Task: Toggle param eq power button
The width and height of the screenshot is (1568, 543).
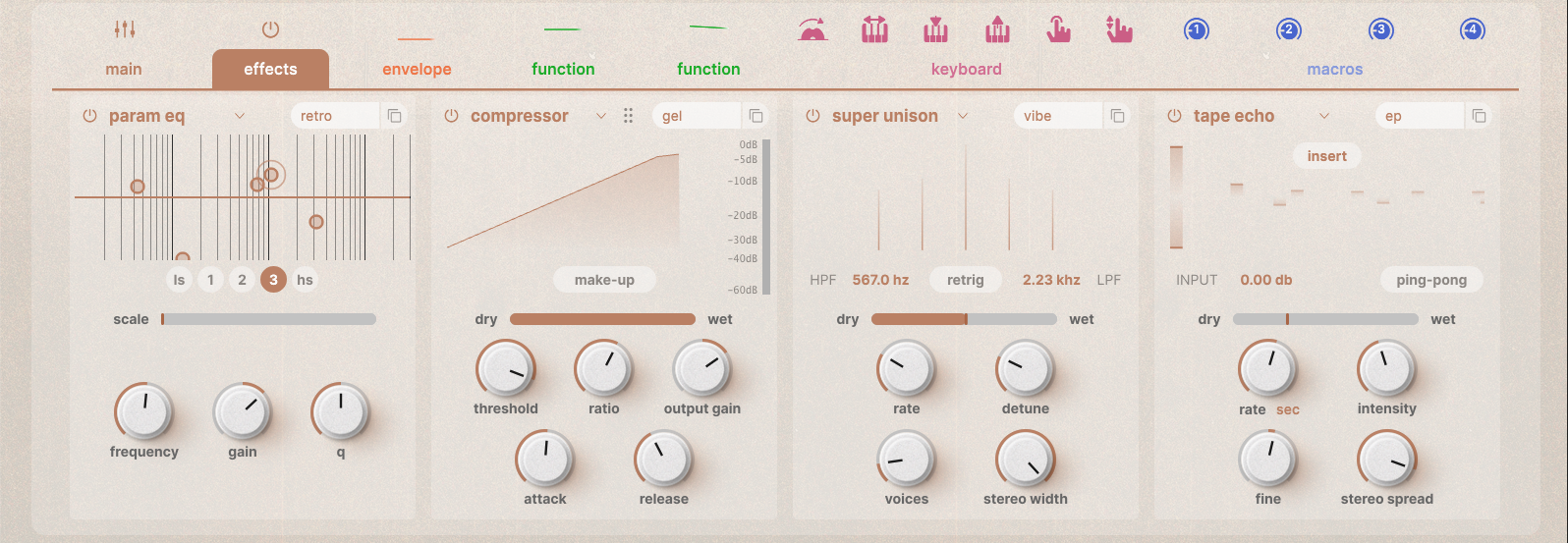Action: point(89,116)
